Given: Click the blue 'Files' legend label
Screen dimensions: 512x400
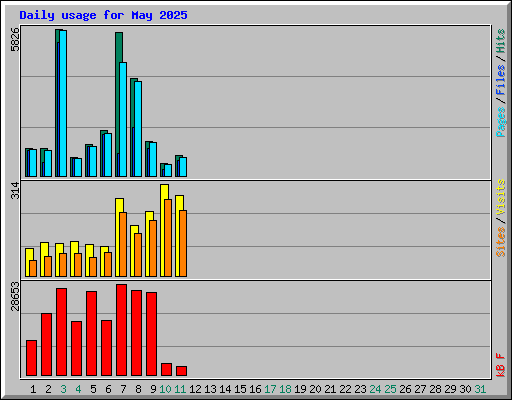Looking at the screenshot, I should 501,80.
